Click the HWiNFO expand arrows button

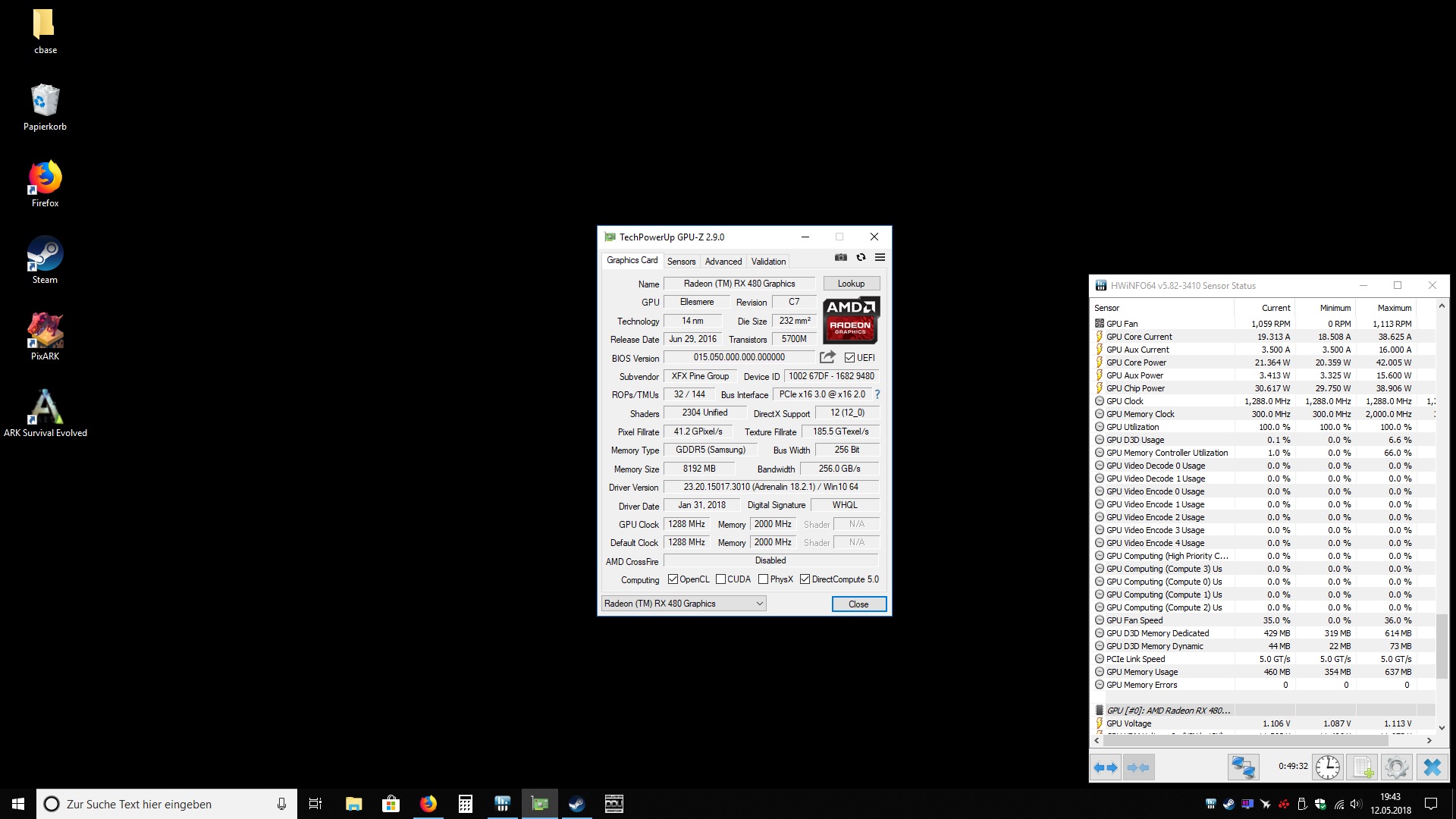pyautogui.click(x=1106, y=767)
